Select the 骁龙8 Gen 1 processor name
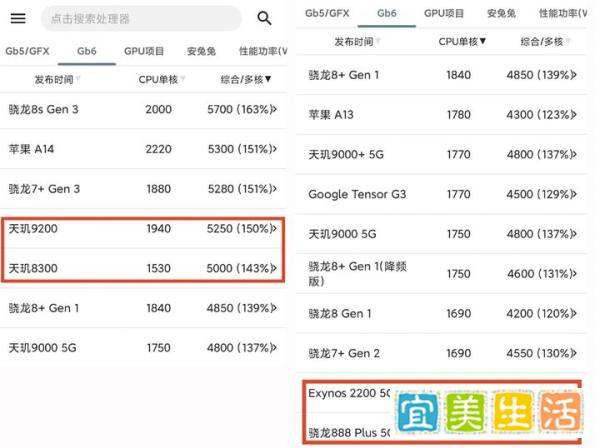Viewport: 600px width, 448px height. point(340,313)
